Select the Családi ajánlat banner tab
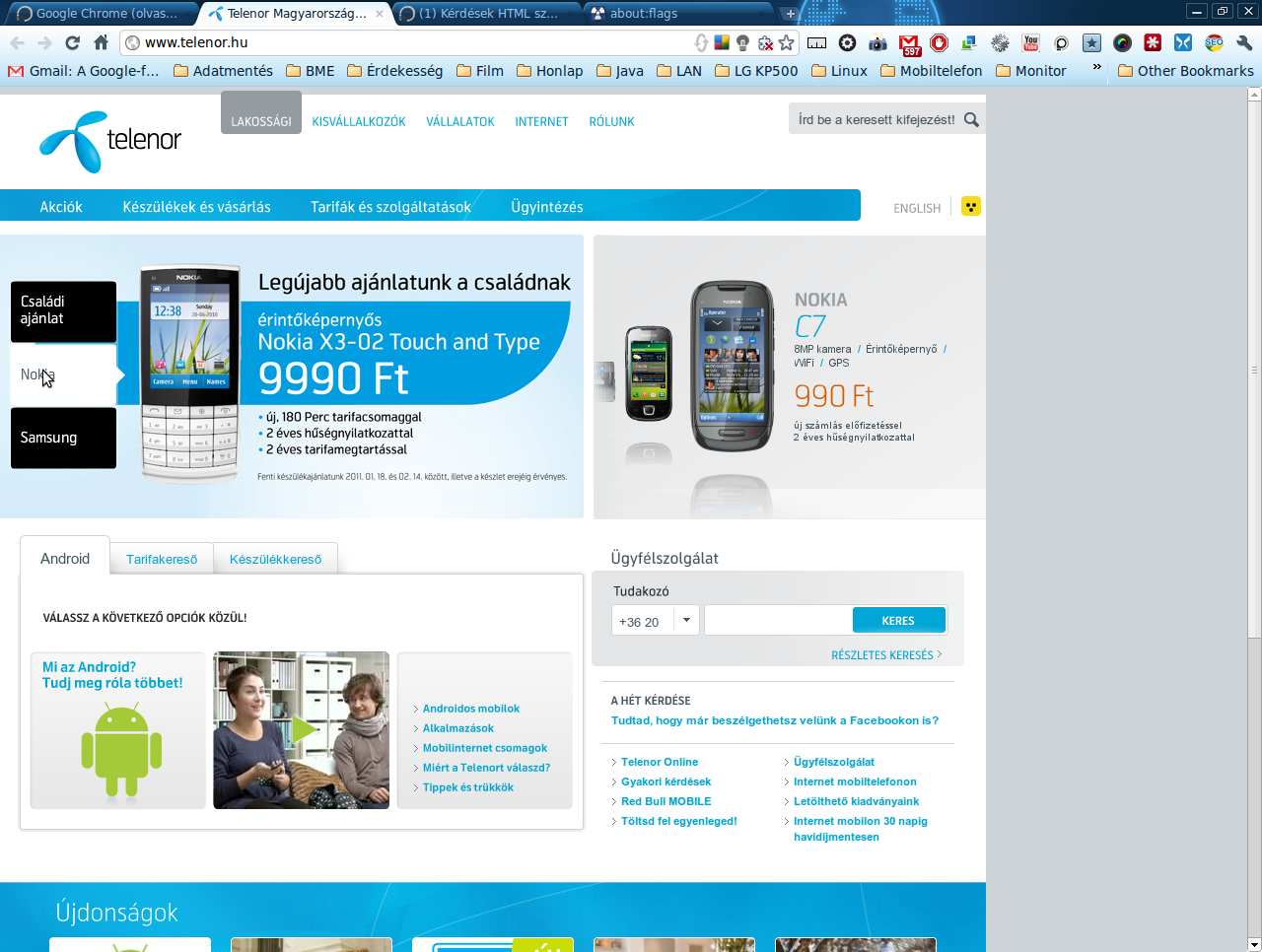Viewport: 1262px width, 952px height. (x=63, y=311)
